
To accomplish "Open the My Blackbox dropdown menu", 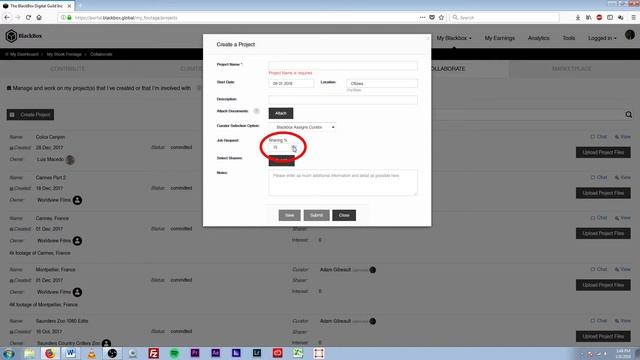I will [454, 38].
